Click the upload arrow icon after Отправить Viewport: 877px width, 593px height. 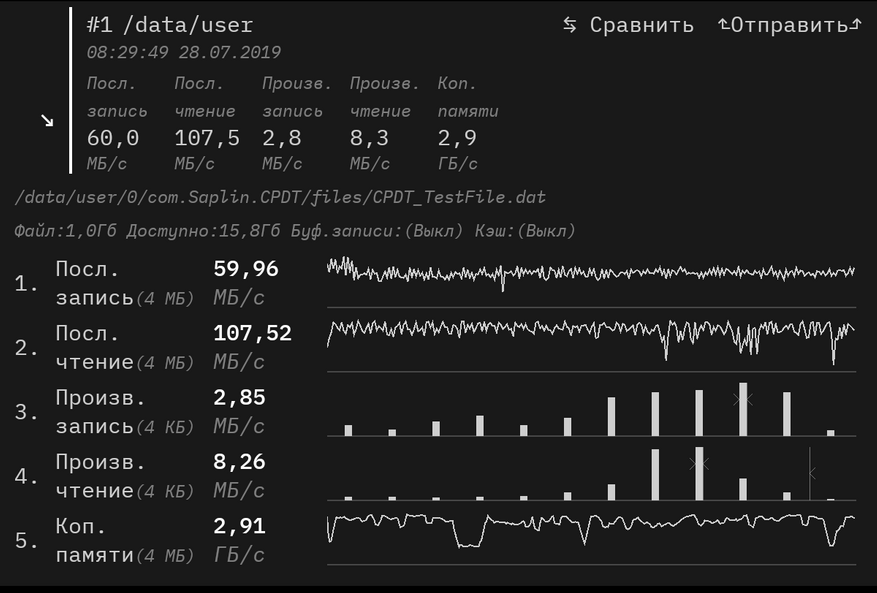[855, 25]
